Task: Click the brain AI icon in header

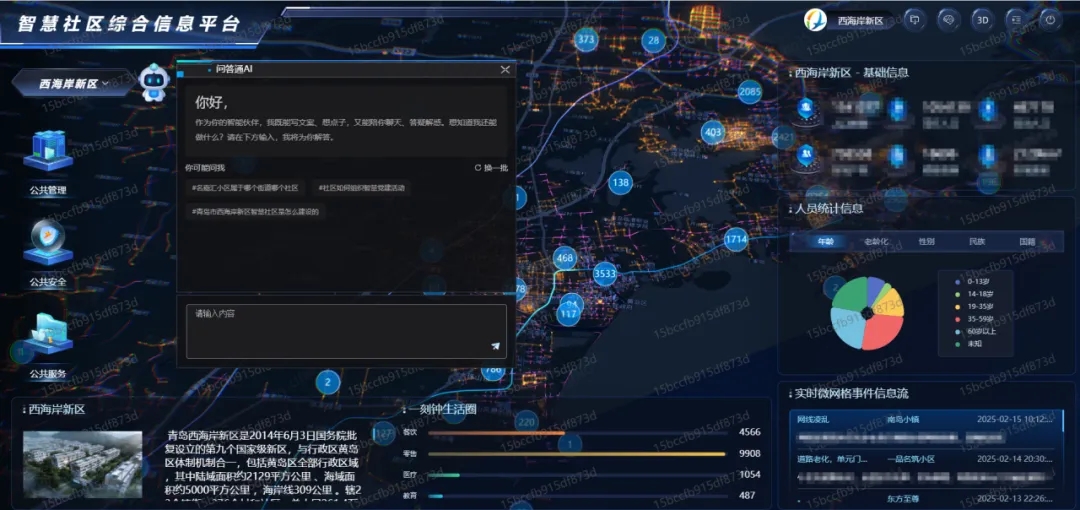Action: click(x=947, y=19)
